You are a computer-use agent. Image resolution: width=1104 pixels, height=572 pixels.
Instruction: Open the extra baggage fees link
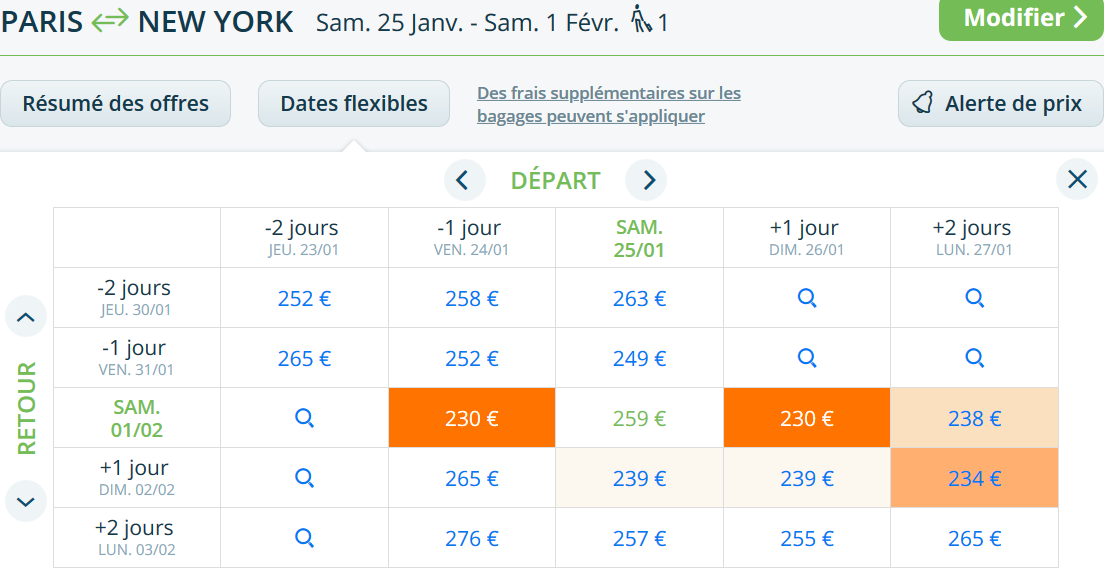pos(608,105)
